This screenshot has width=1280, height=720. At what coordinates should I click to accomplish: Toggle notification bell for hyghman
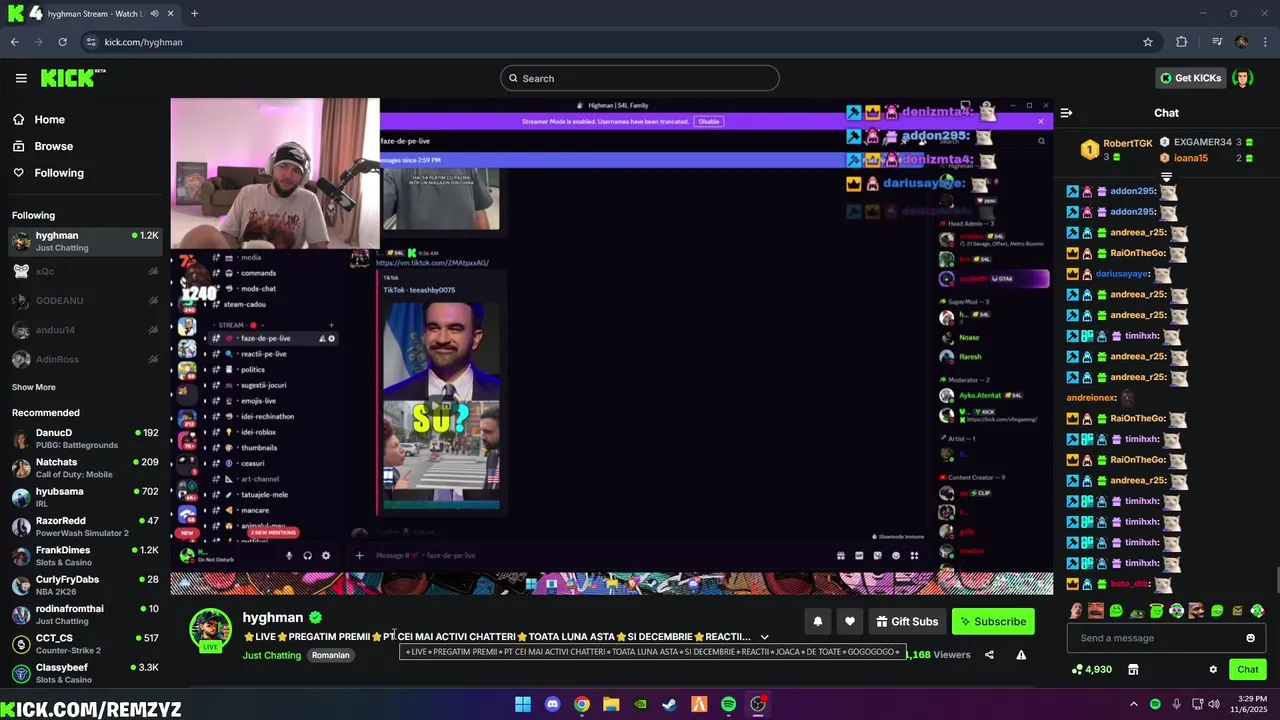817,622
